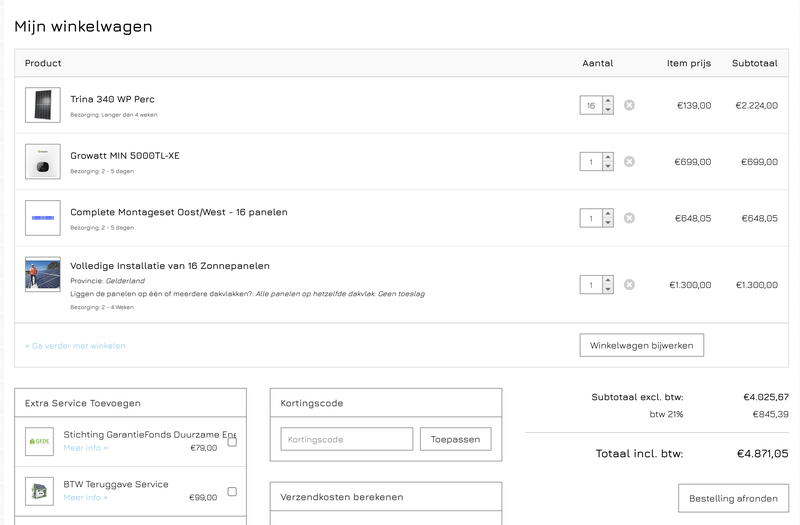Click the Subtotaal column header
Screen dimensions: 800x525
click(755, 63)
